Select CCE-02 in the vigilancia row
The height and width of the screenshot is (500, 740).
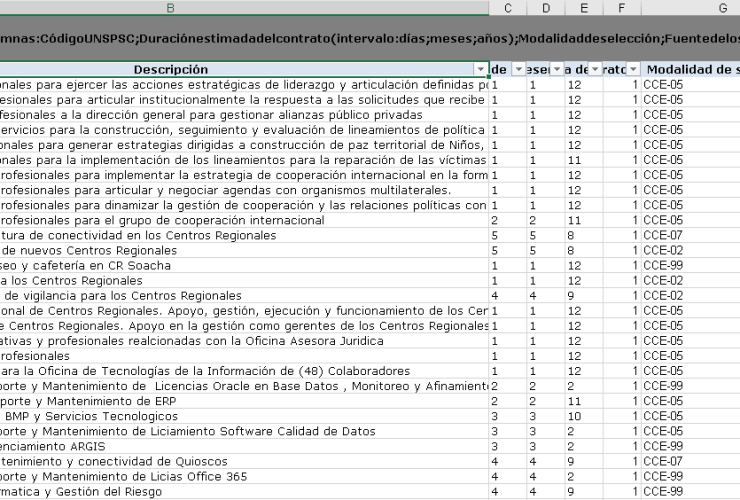[x=691, y=296]
